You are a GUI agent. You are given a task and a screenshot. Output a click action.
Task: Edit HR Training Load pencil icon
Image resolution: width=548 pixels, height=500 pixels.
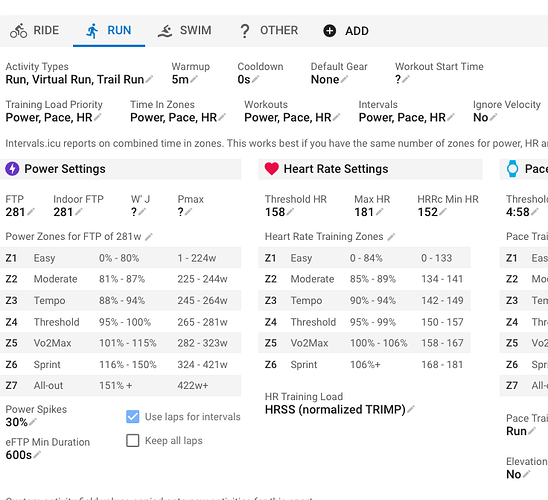pos(411,409)
